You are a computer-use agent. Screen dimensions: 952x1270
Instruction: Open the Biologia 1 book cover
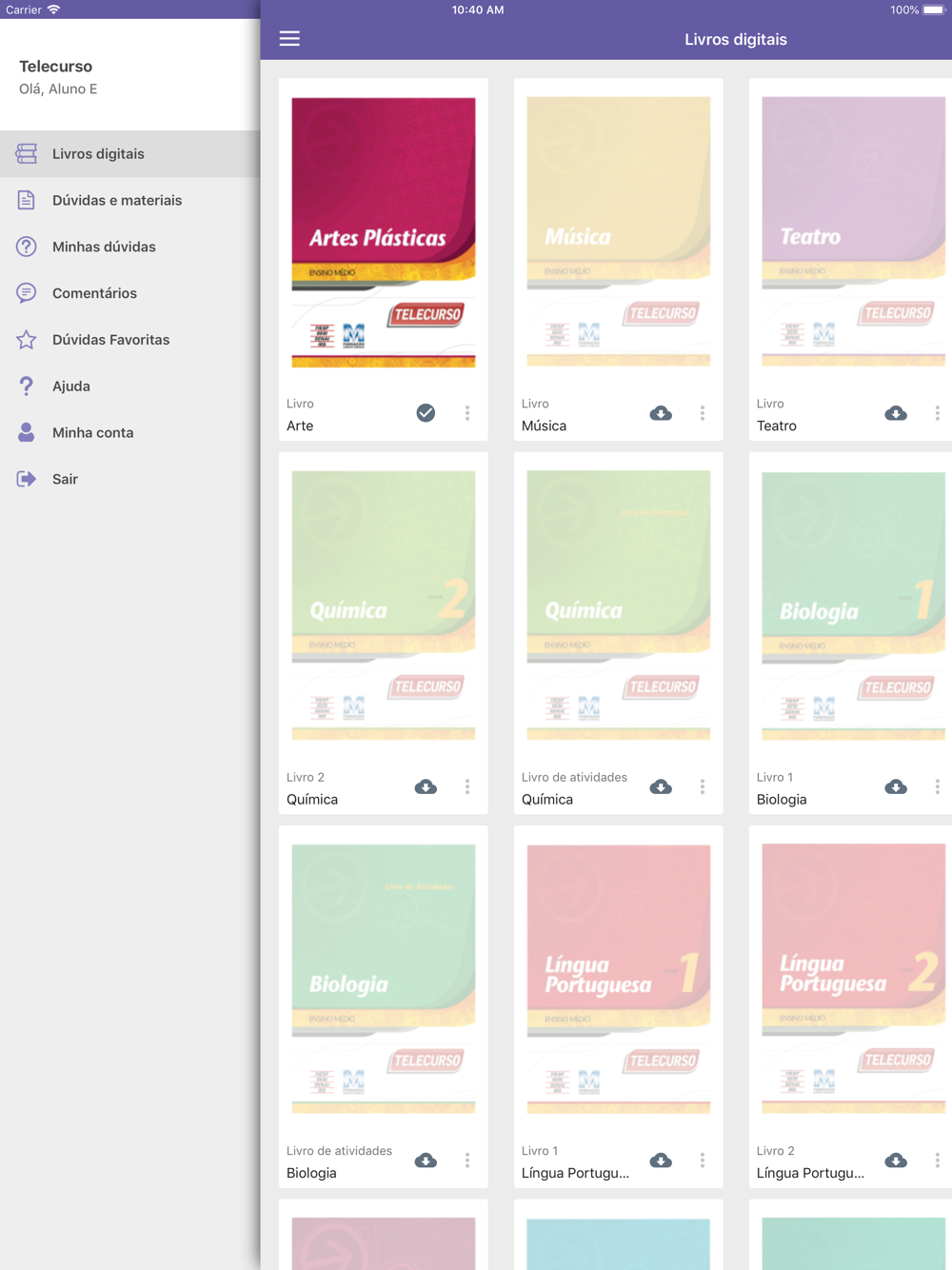click(854, 605)
